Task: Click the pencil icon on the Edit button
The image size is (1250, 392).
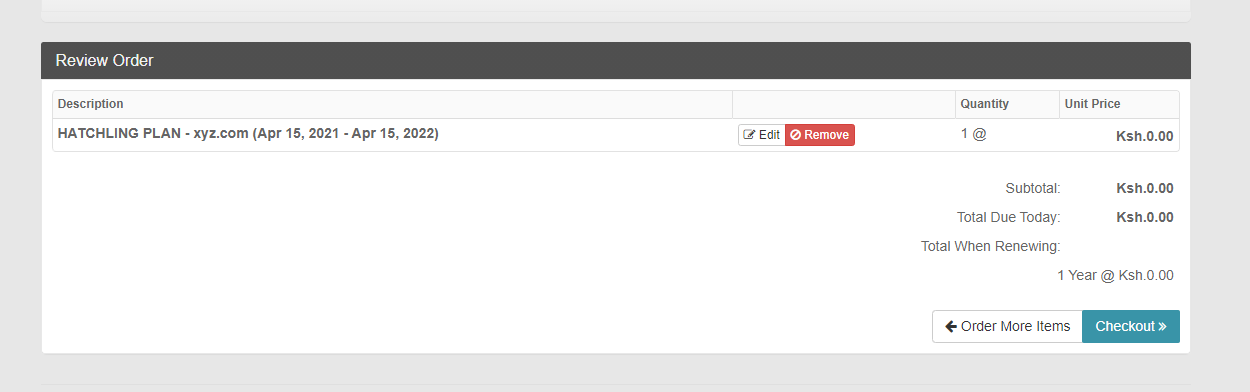Action: tap(749, 135)
